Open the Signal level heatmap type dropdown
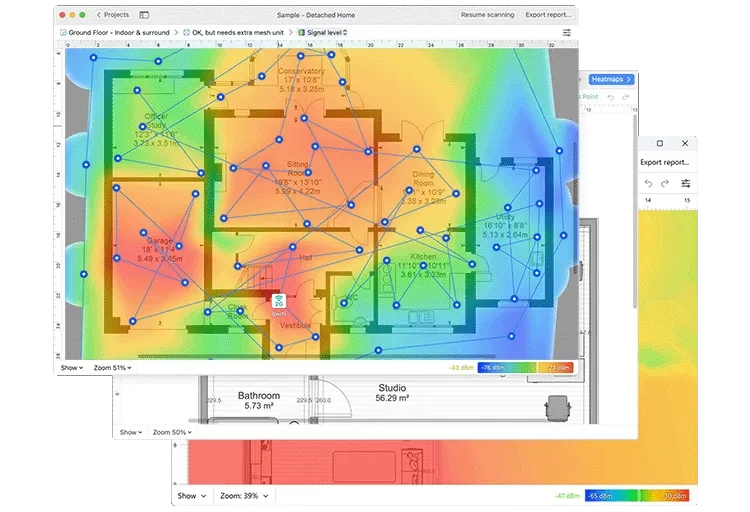The image size is (750, 512). 327,33
